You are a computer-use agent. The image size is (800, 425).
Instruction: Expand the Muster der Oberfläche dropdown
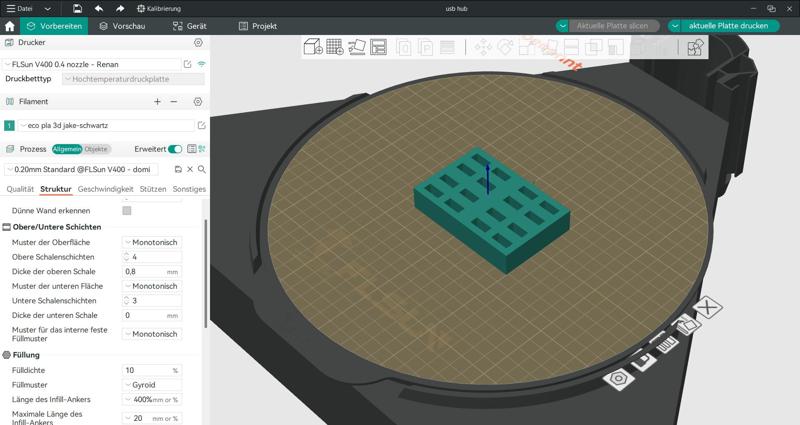(x=152, y=242)
